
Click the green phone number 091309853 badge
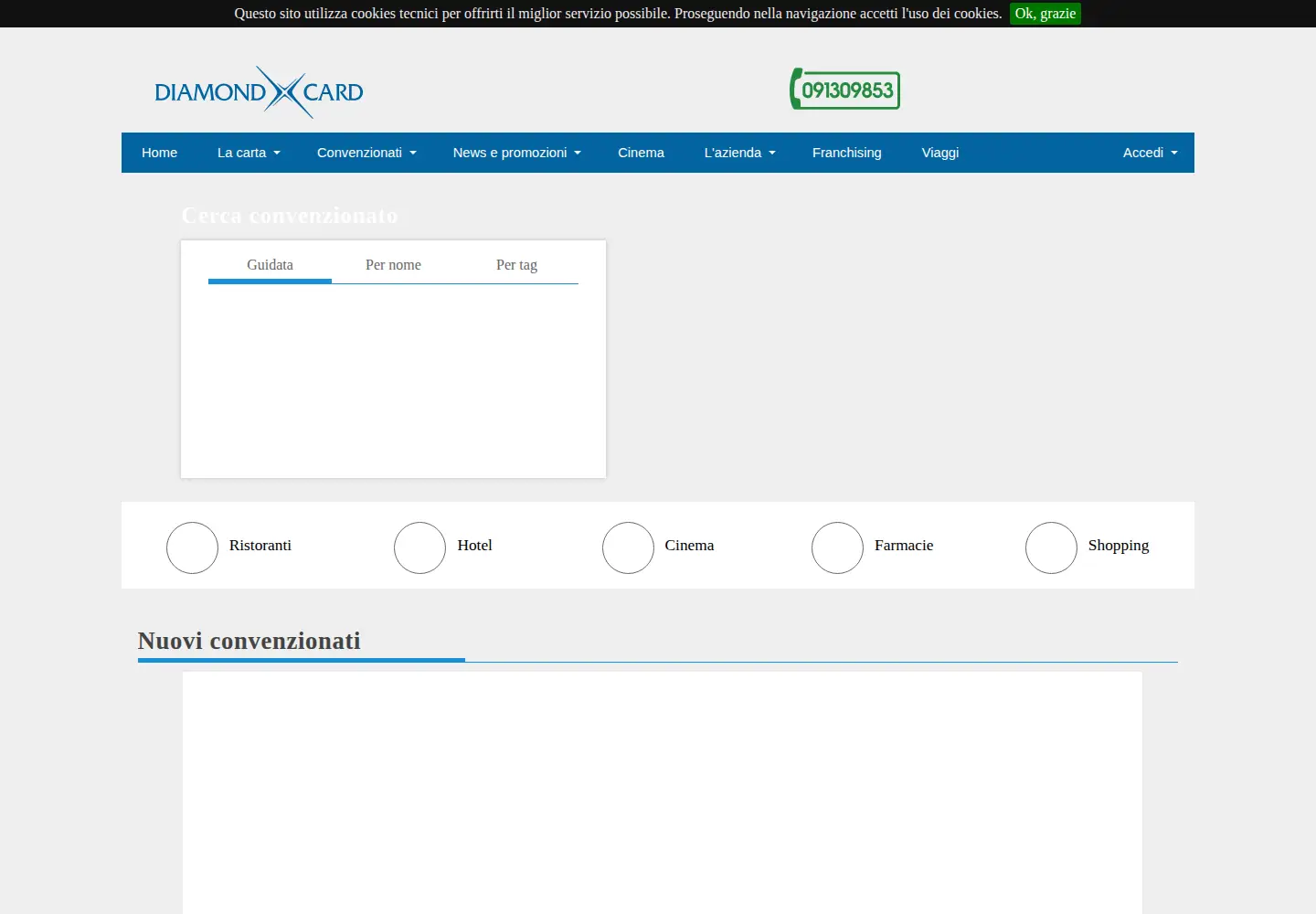click(845, 90)
